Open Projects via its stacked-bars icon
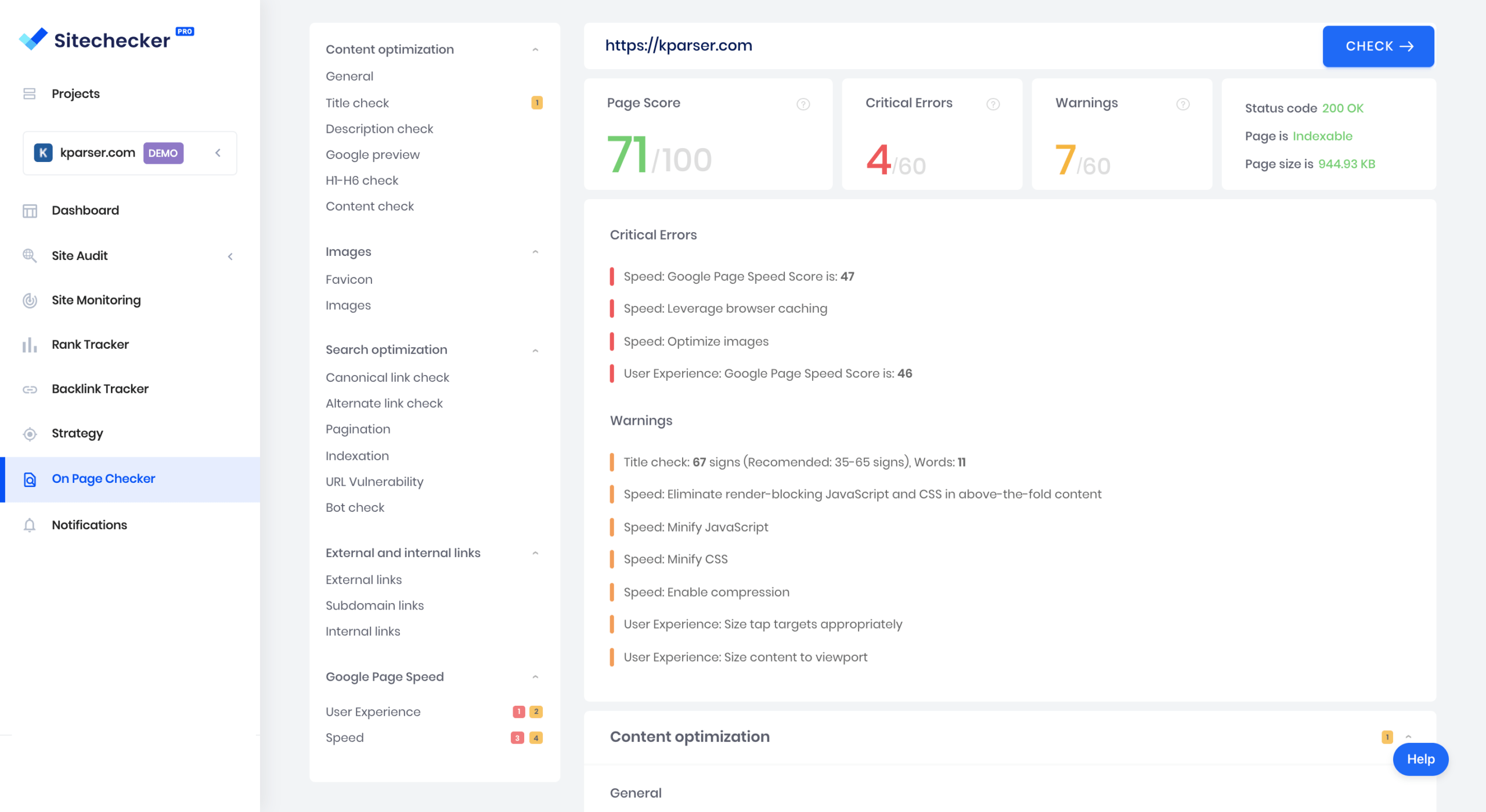 [30, 93]
